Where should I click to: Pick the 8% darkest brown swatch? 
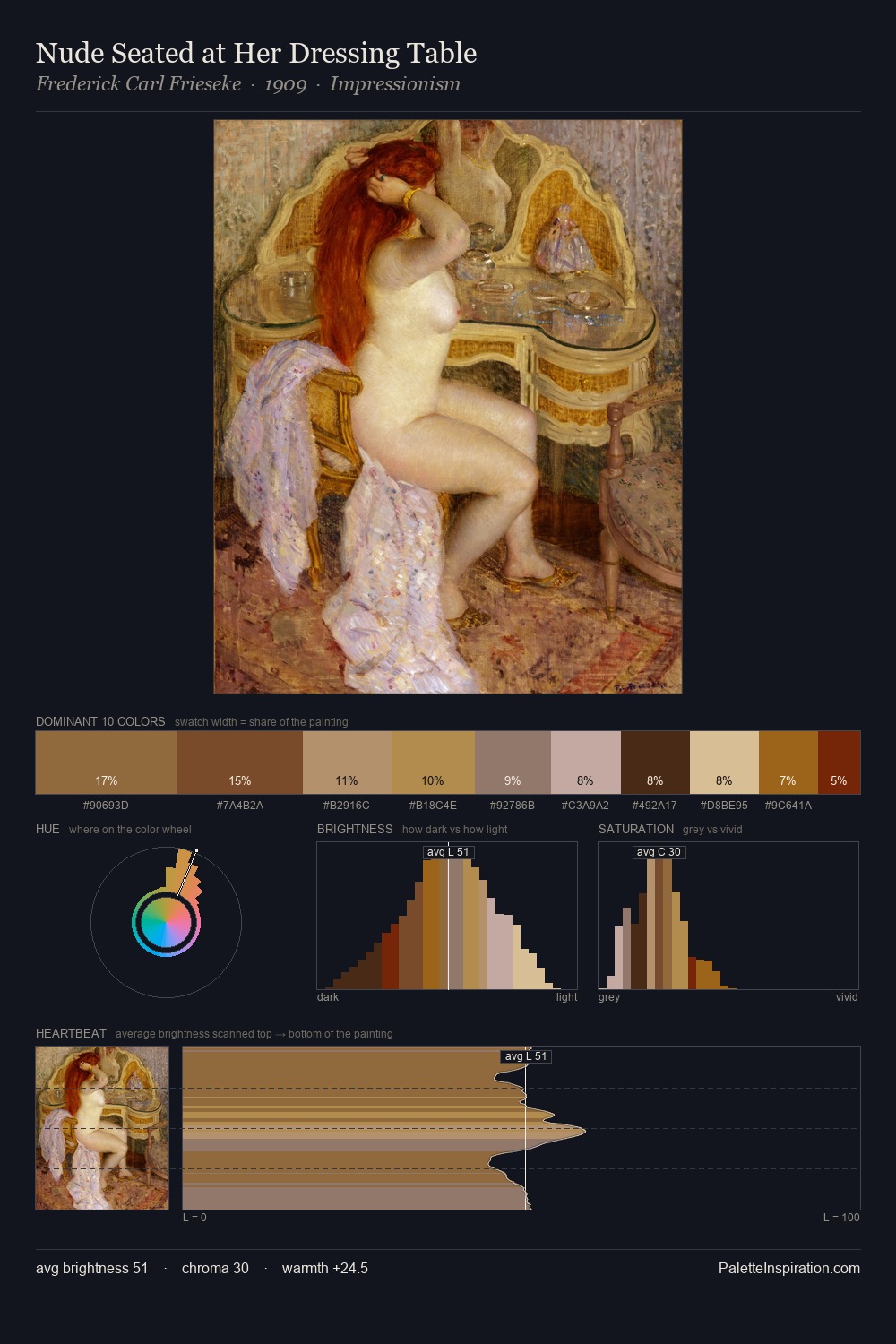tap(655, 762)
